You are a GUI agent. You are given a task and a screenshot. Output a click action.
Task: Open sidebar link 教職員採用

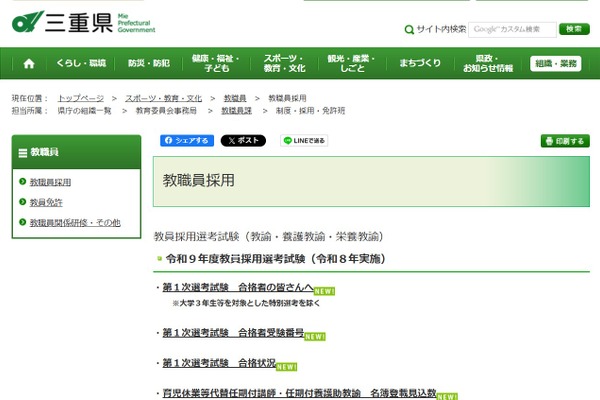click(x=50, y=182)
